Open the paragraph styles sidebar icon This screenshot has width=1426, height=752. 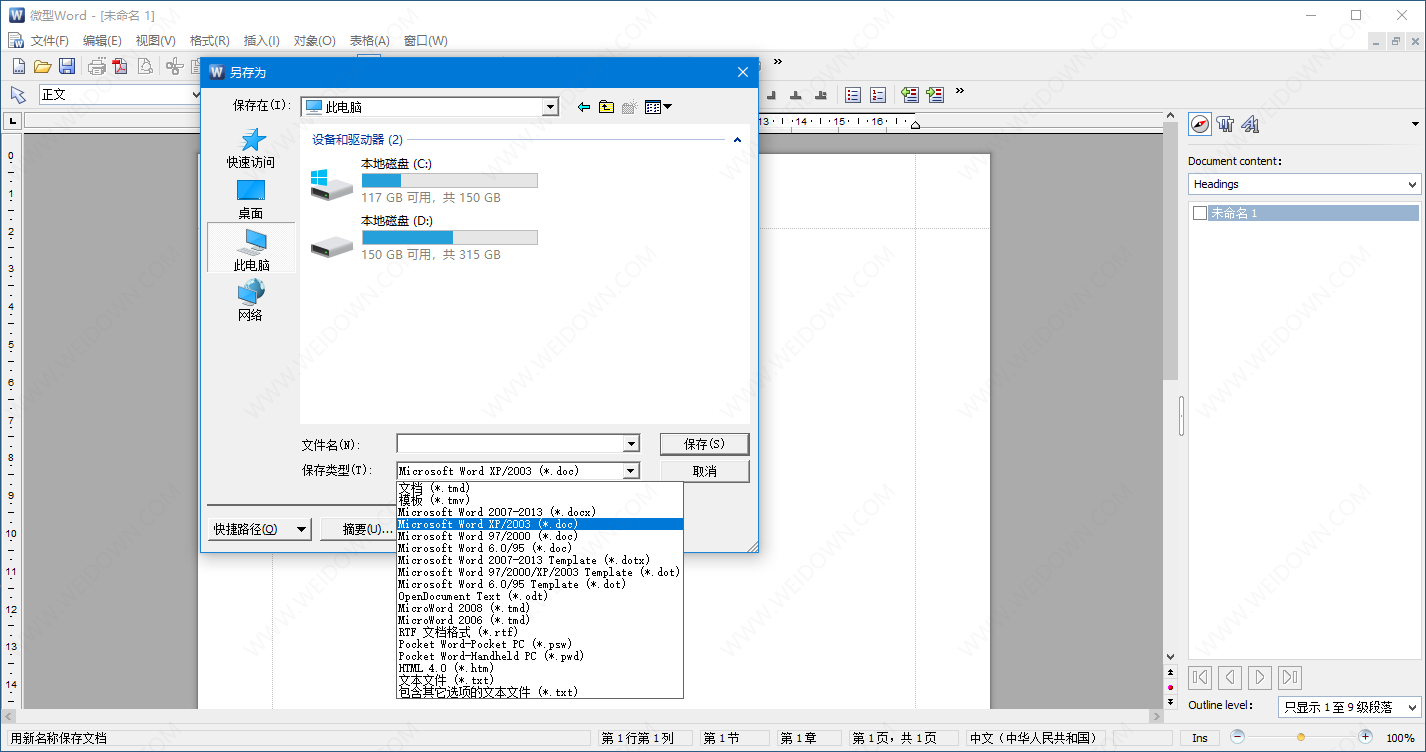(1225, 124)
